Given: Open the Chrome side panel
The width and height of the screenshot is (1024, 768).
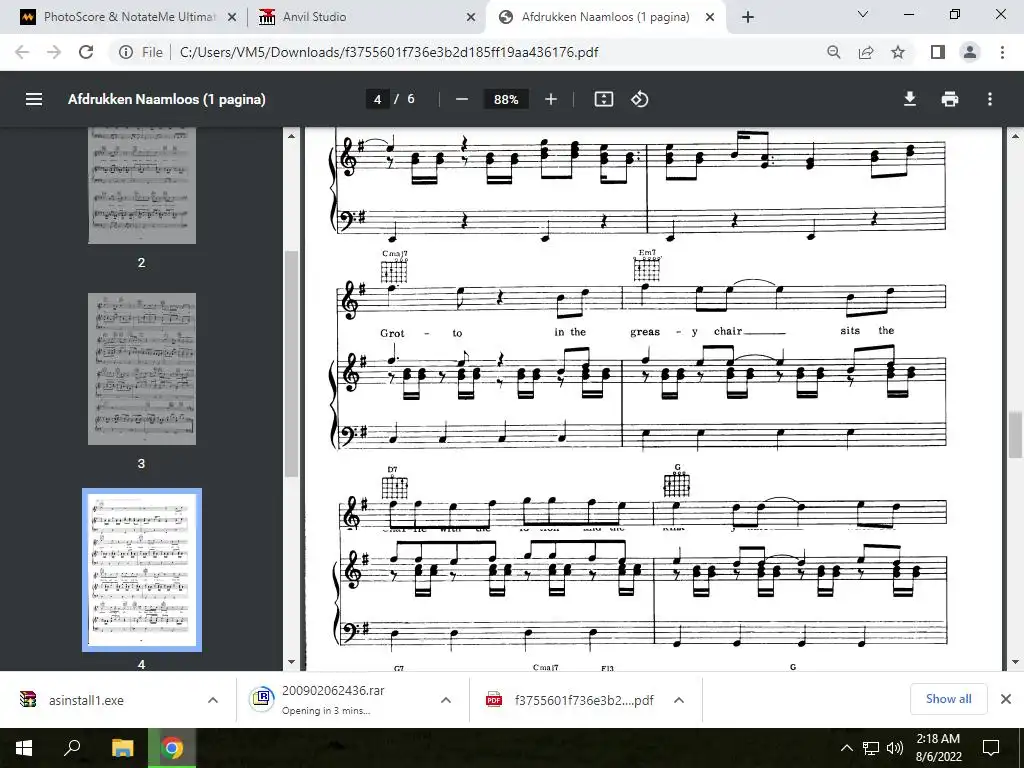Looking at the screenshot, I should pos(938,52).
